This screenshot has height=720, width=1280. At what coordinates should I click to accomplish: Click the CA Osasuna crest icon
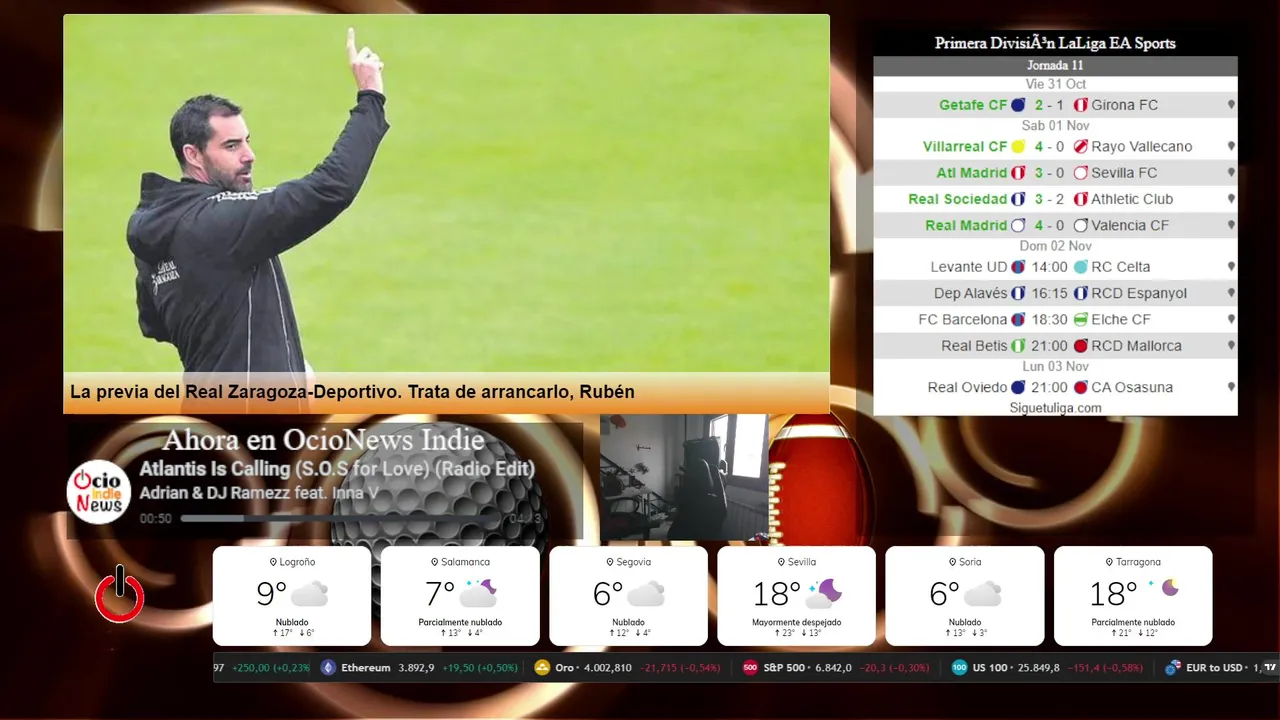(x=1080, y=387)
